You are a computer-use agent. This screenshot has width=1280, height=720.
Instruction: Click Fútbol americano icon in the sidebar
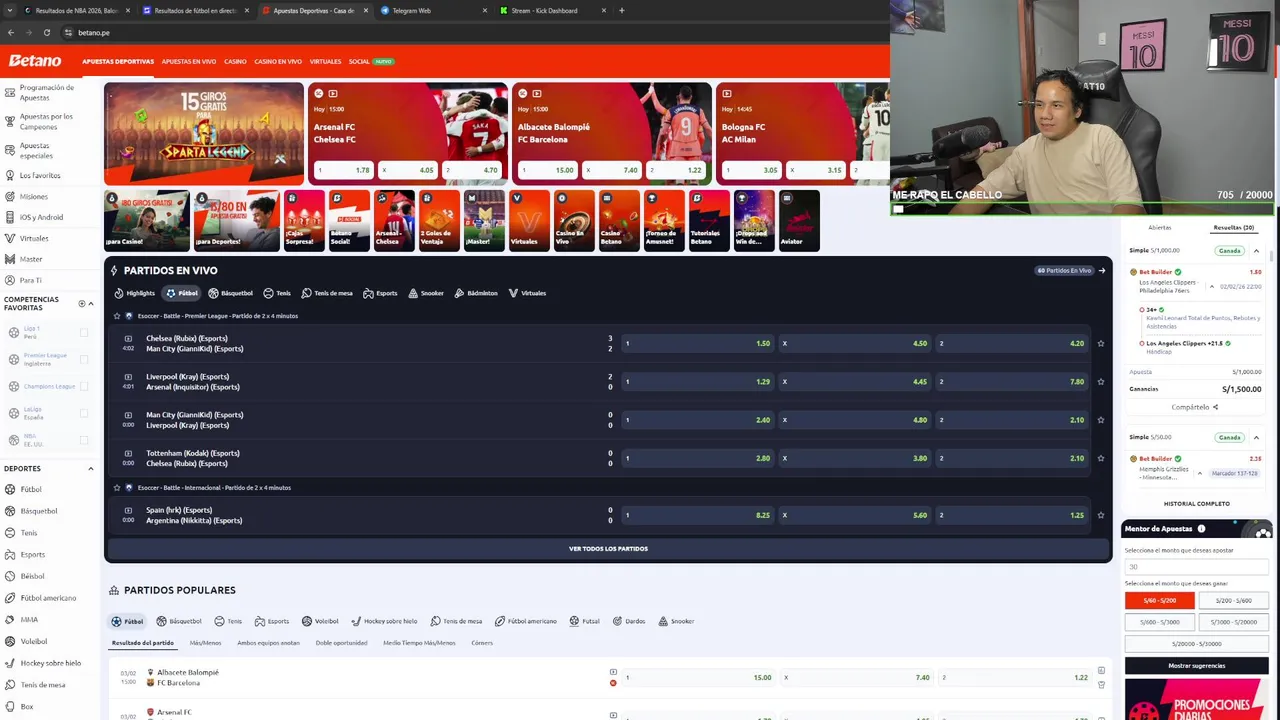point(10,598)
